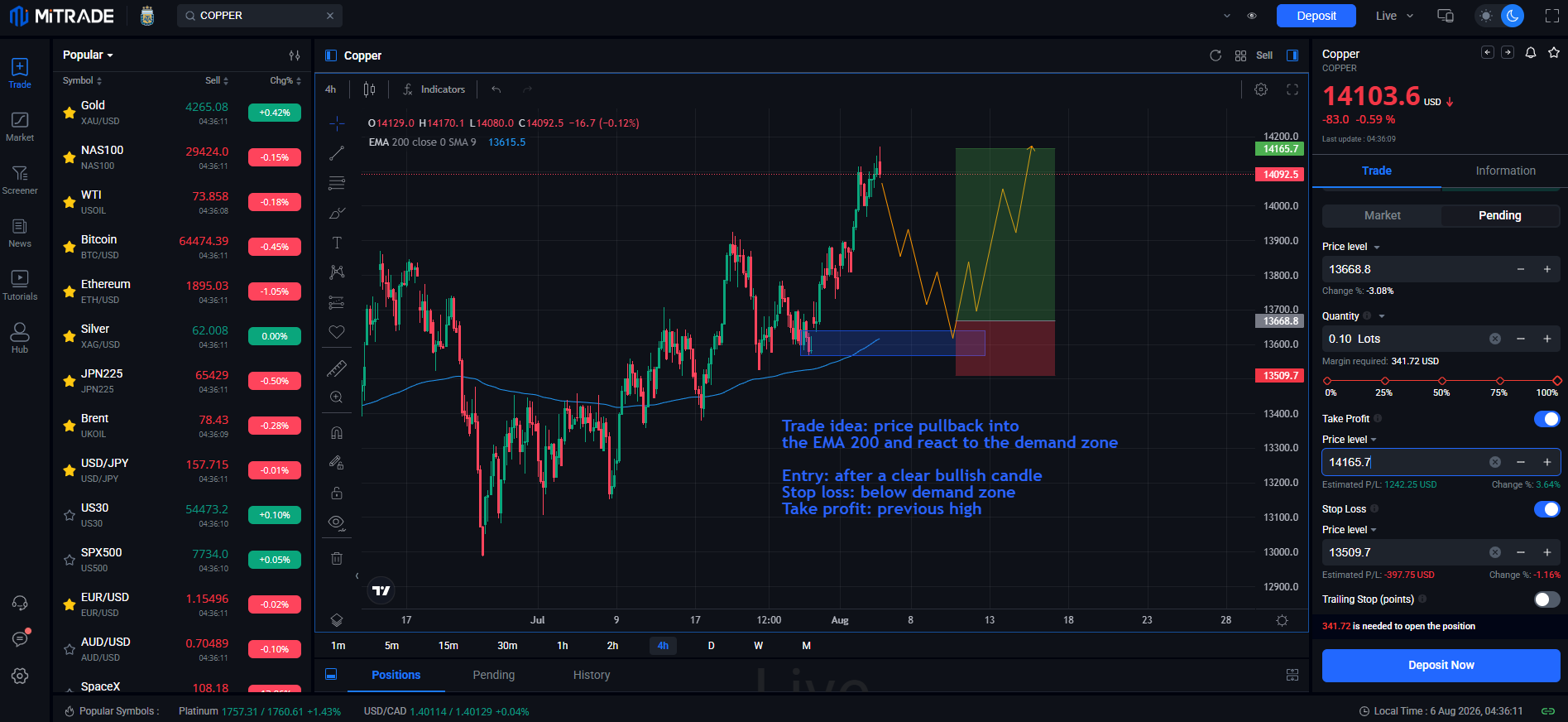Open the Live account dropdown

(1394, 16)
